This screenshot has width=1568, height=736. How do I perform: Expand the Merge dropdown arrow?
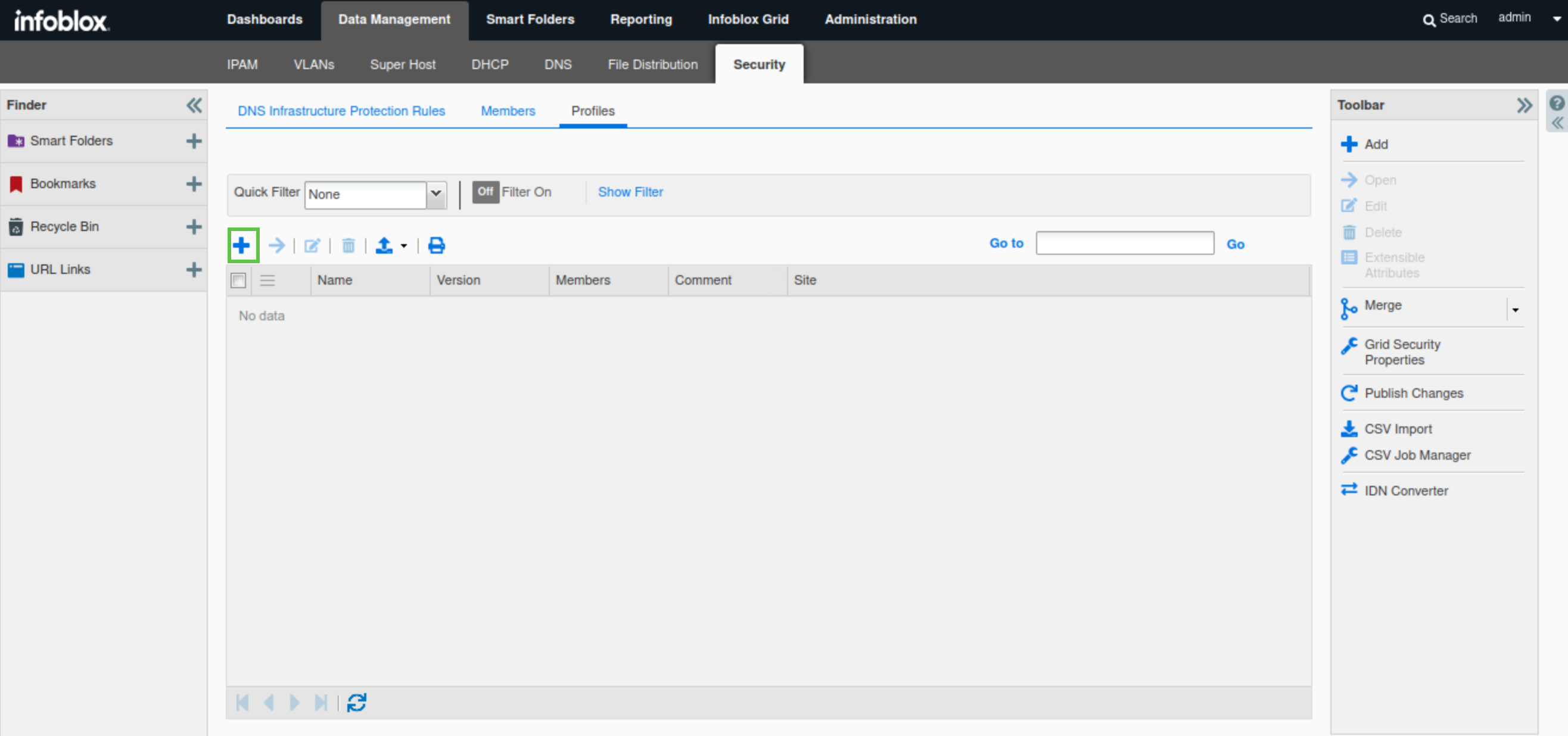1515,310
